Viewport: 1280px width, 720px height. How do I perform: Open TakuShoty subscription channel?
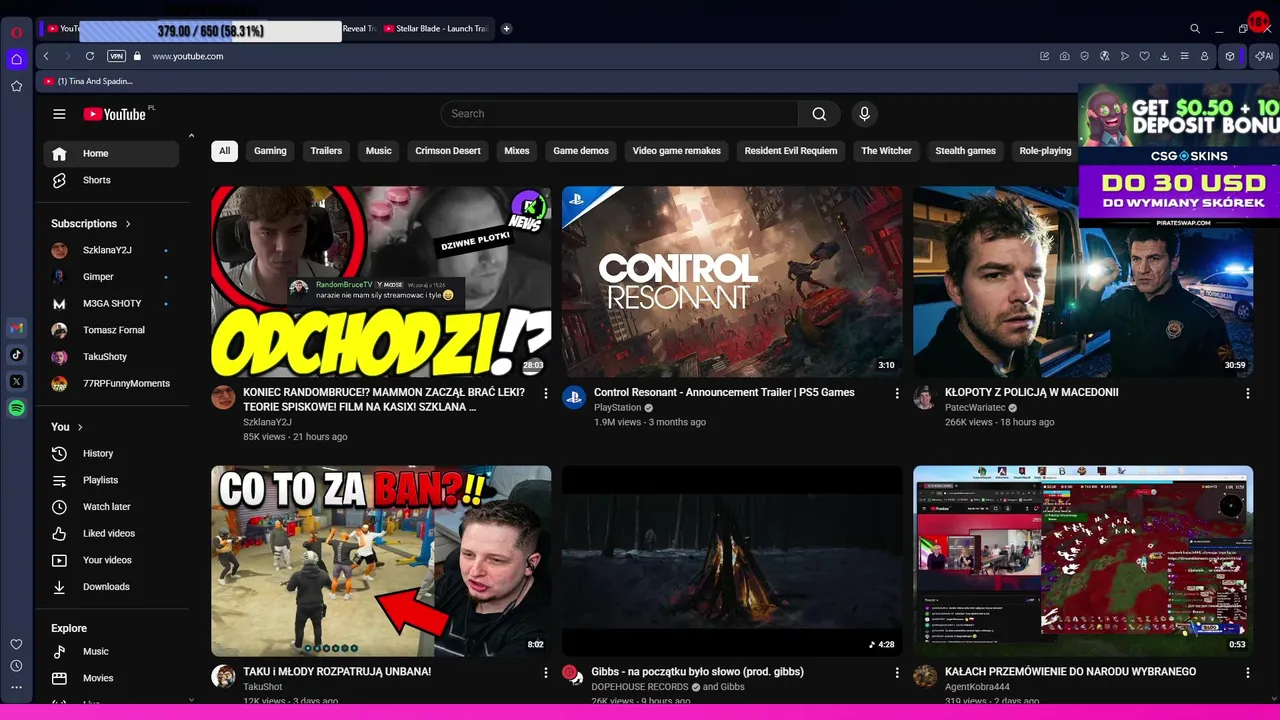111,357
